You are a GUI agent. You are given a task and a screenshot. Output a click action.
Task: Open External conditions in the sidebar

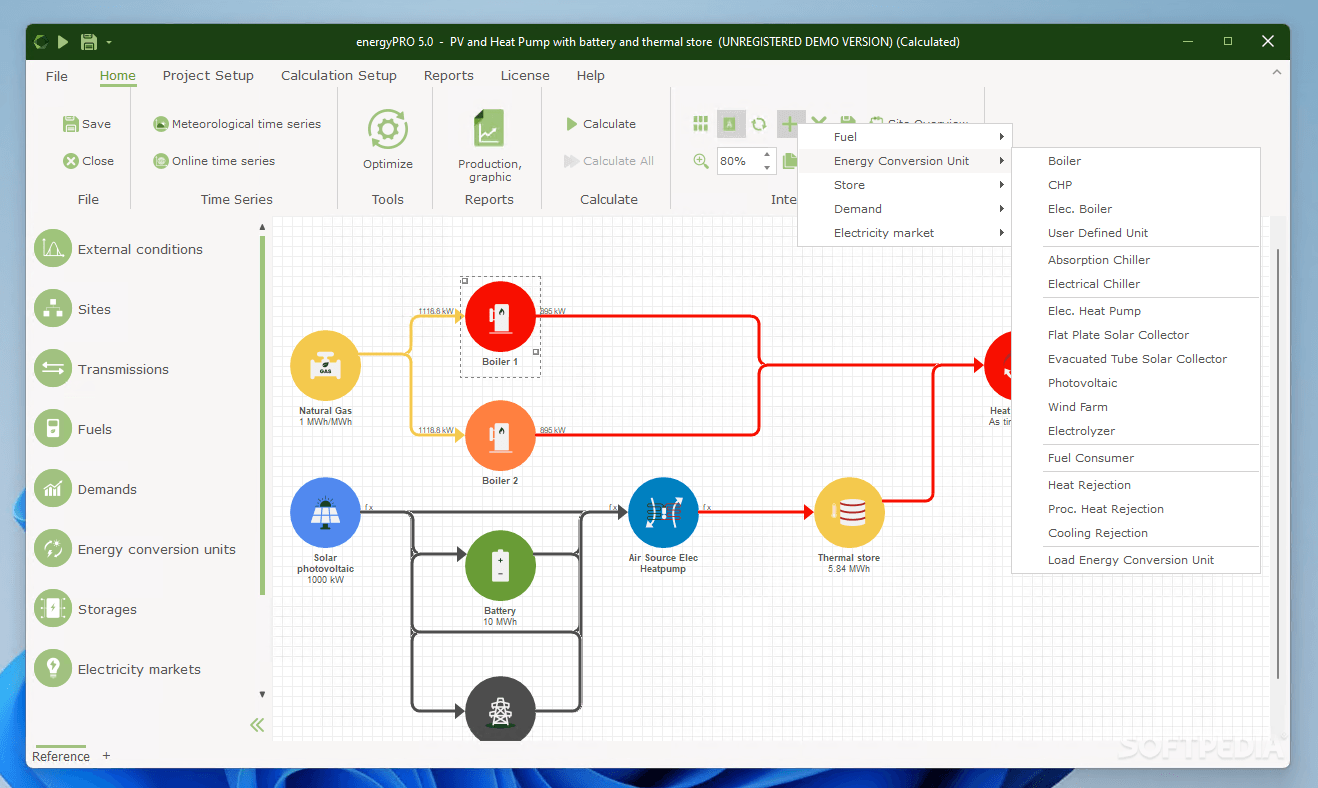(120, 249)
